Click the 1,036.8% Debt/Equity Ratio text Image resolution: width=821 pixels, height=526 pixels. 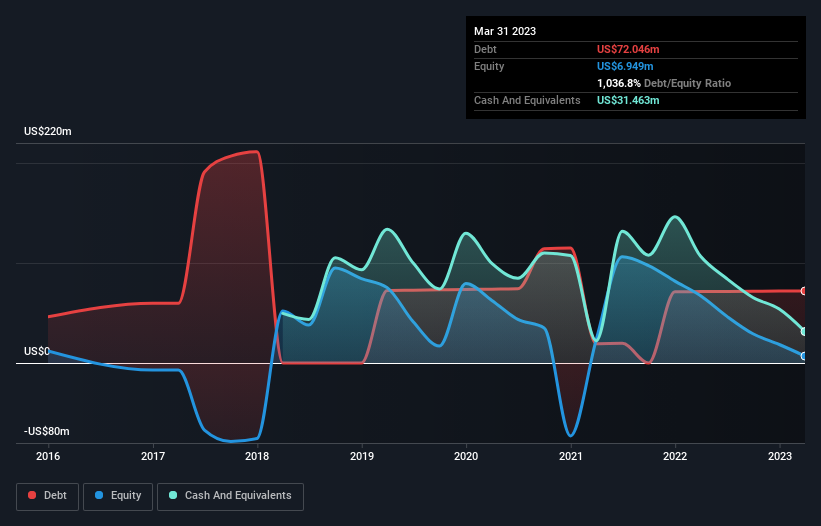664,83
